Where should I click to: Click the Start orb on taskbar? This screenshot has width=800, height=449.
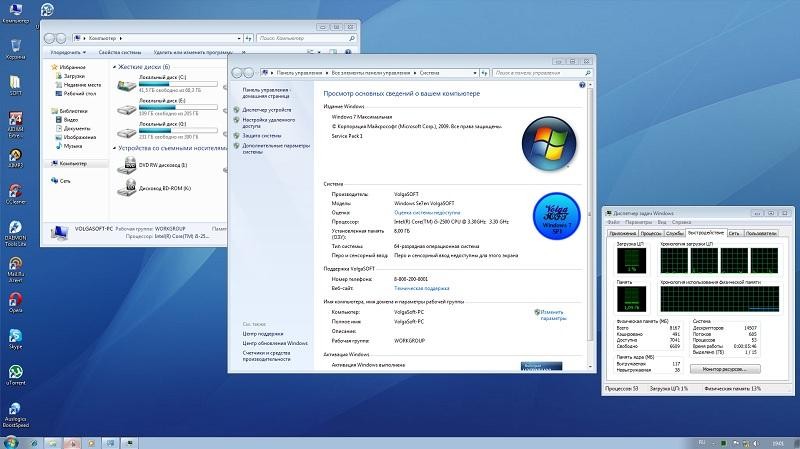click(x=10, y=442)
